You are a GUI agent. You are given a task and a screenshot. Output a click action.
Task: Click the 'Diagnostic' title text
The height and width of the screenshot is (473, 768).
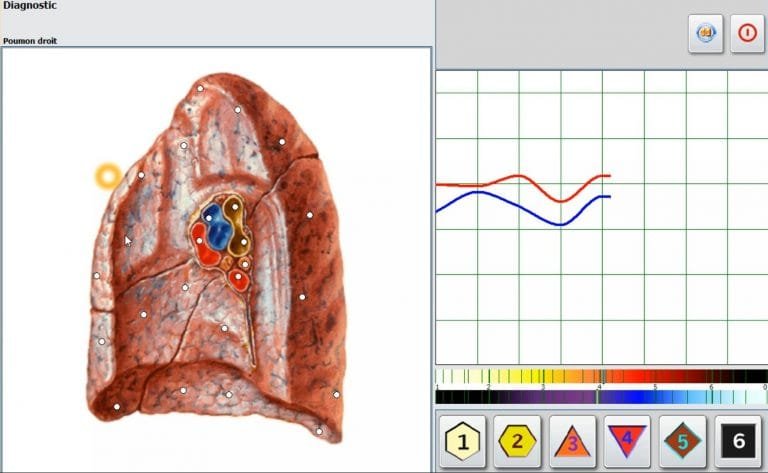point(30,6)
